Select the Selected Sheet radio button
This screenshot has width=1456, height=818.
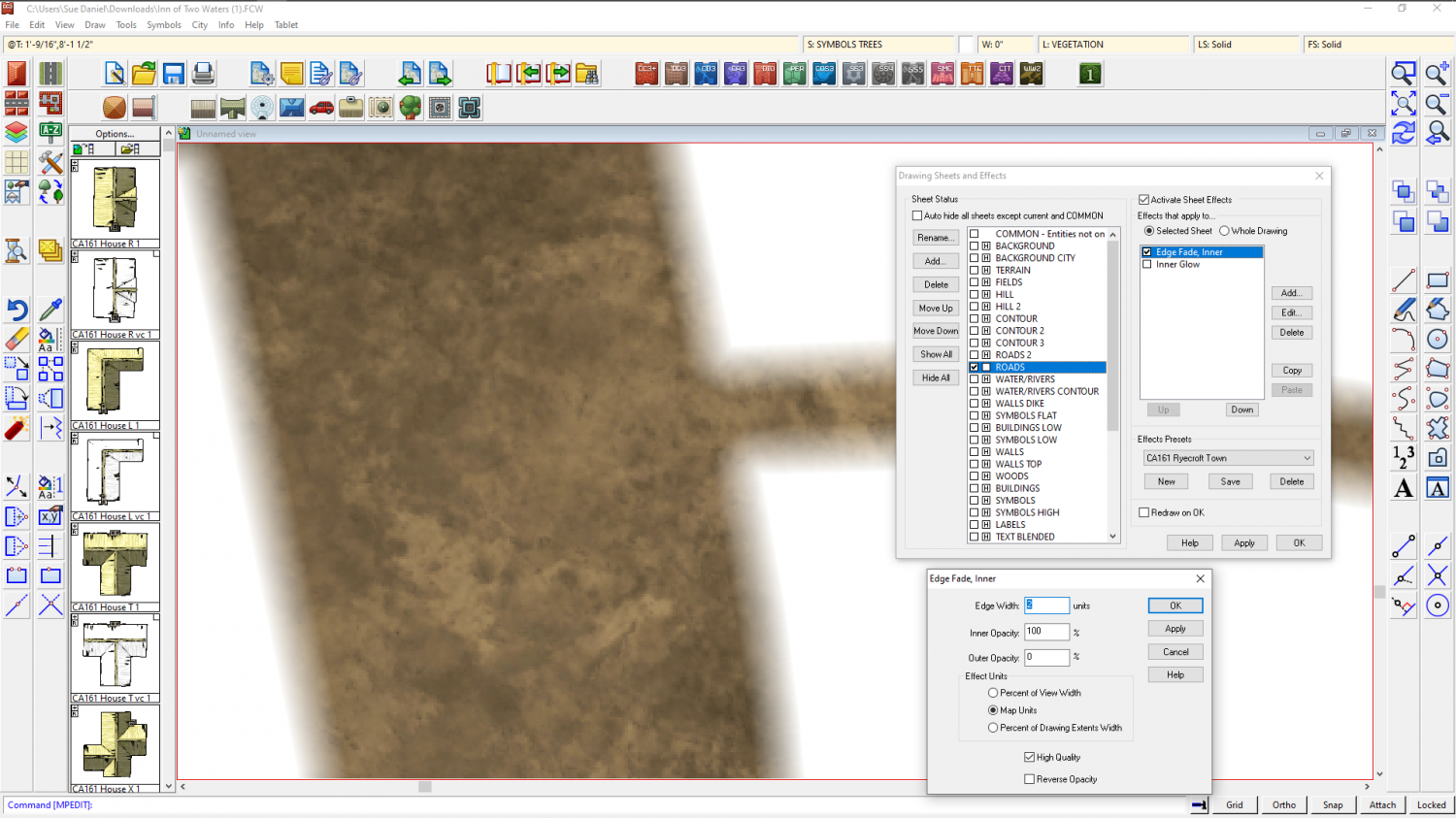[x=1149, y=231]
